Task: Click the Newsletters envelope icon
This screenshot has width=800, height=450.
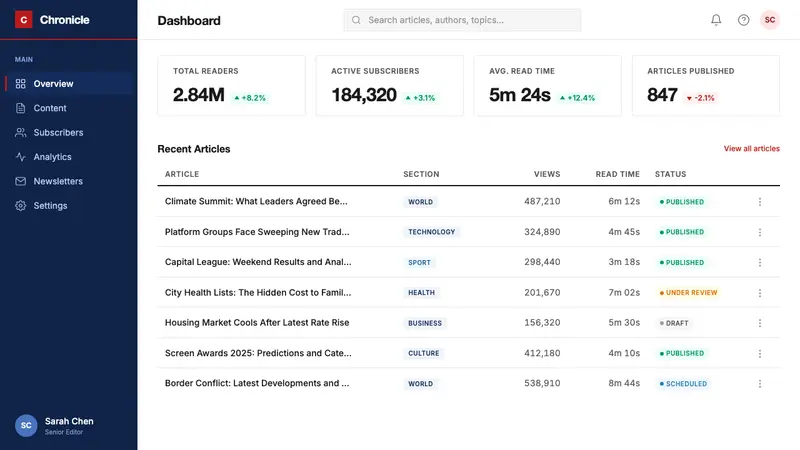Action: (x=20, y=181)
